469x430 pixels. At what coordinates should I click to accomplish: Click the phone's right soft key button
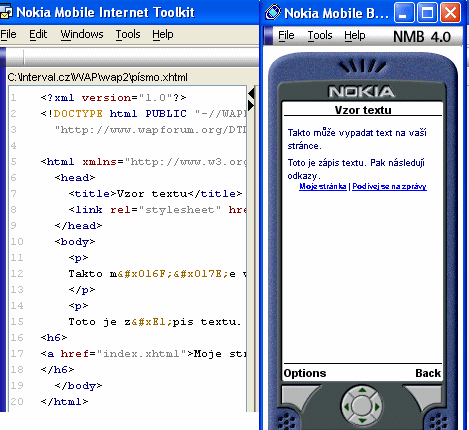click(423, 397)
